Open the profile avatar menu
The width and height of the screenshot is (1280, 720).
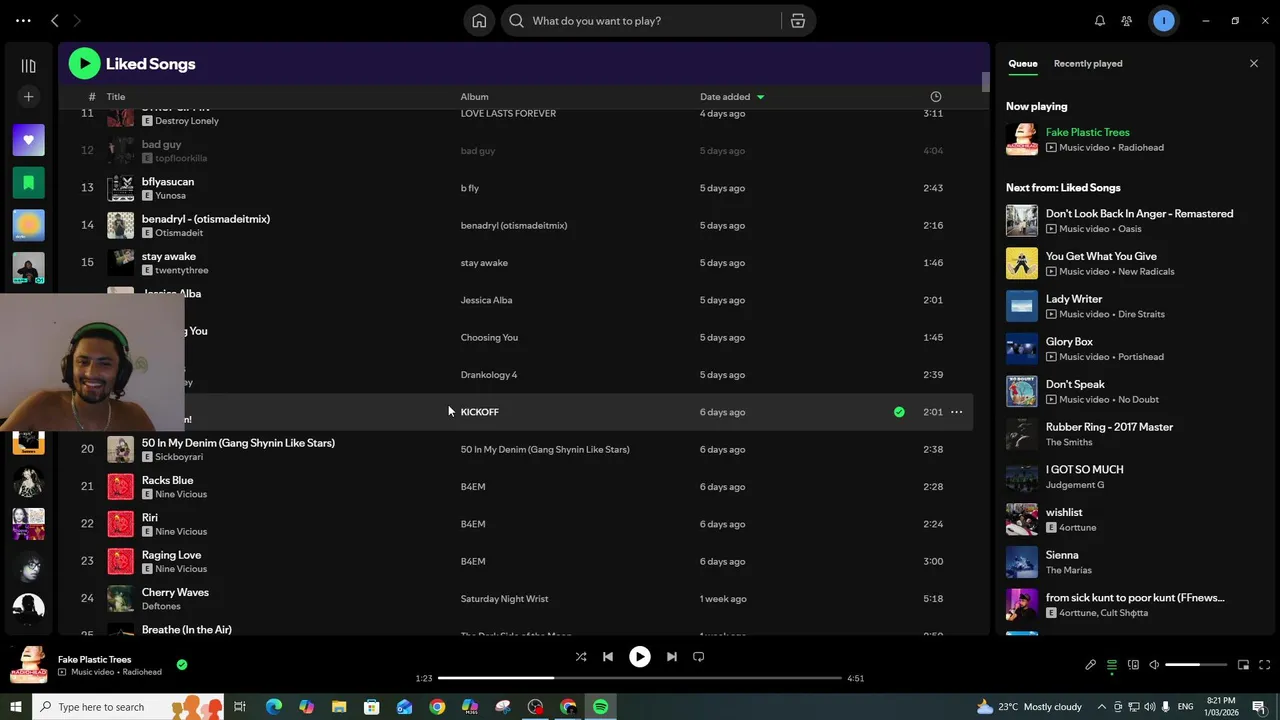coord(1164,20)
